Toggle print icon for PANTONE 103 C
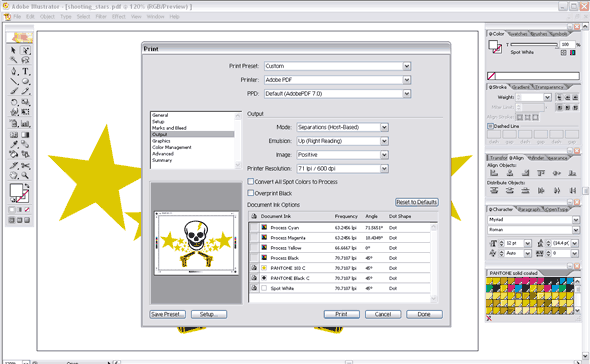This screenshot has height=364, width=590. (254, 268)
